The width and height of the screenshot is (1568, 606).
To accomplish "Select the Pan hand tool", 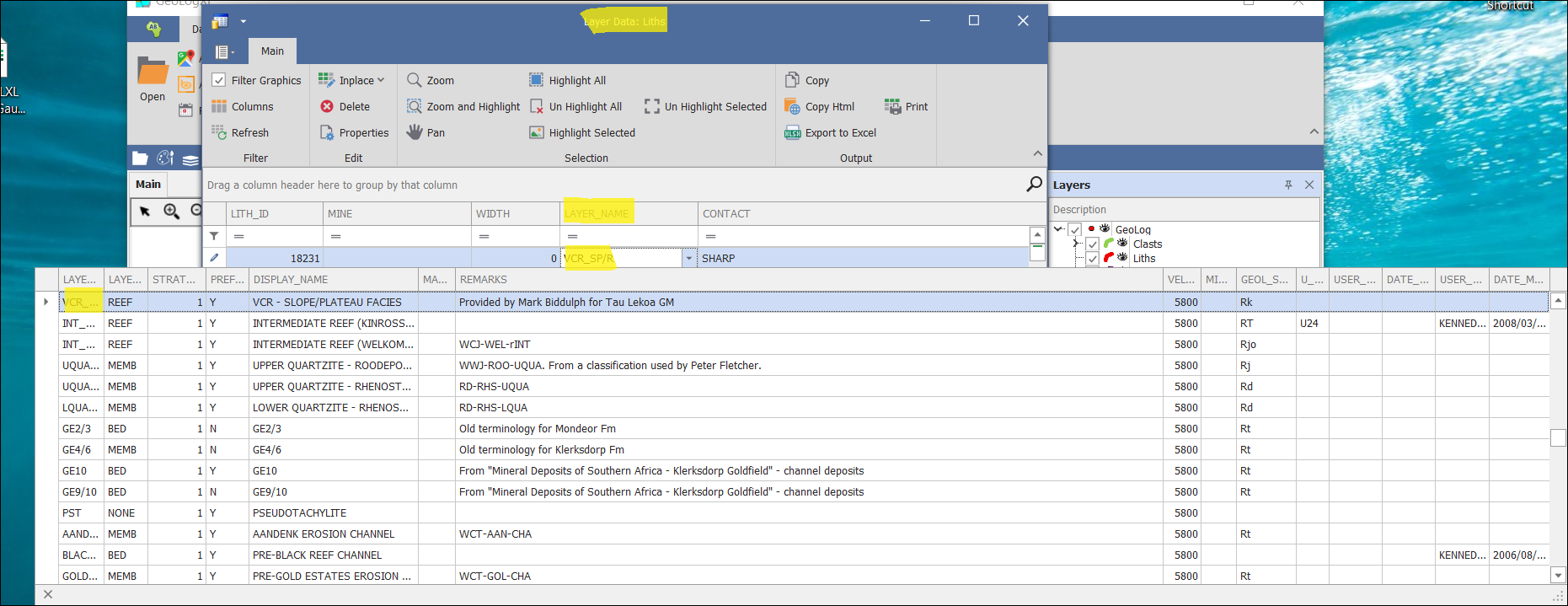I will coord(415,132).
